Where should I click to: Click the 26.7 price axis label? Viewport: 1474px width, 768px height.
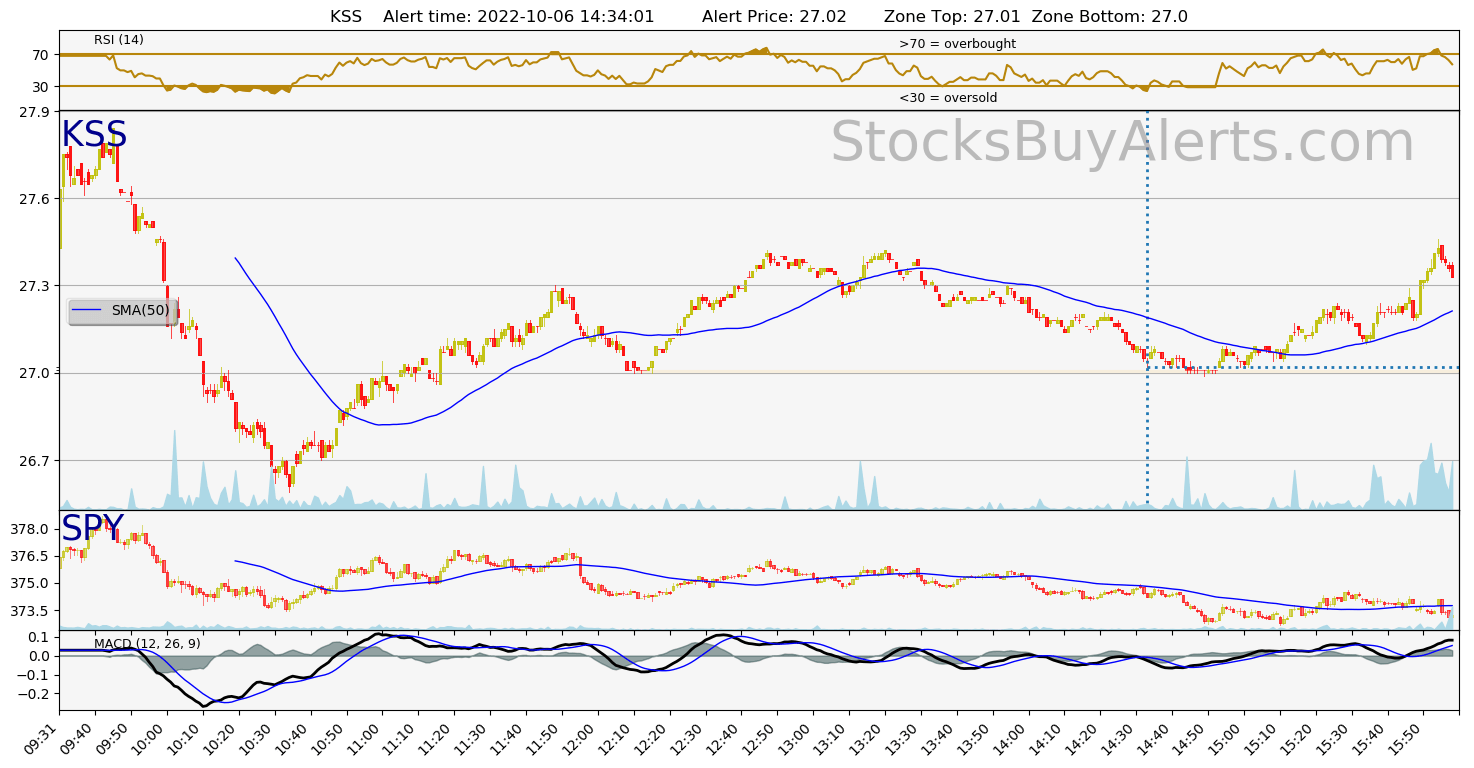point(36,461)
